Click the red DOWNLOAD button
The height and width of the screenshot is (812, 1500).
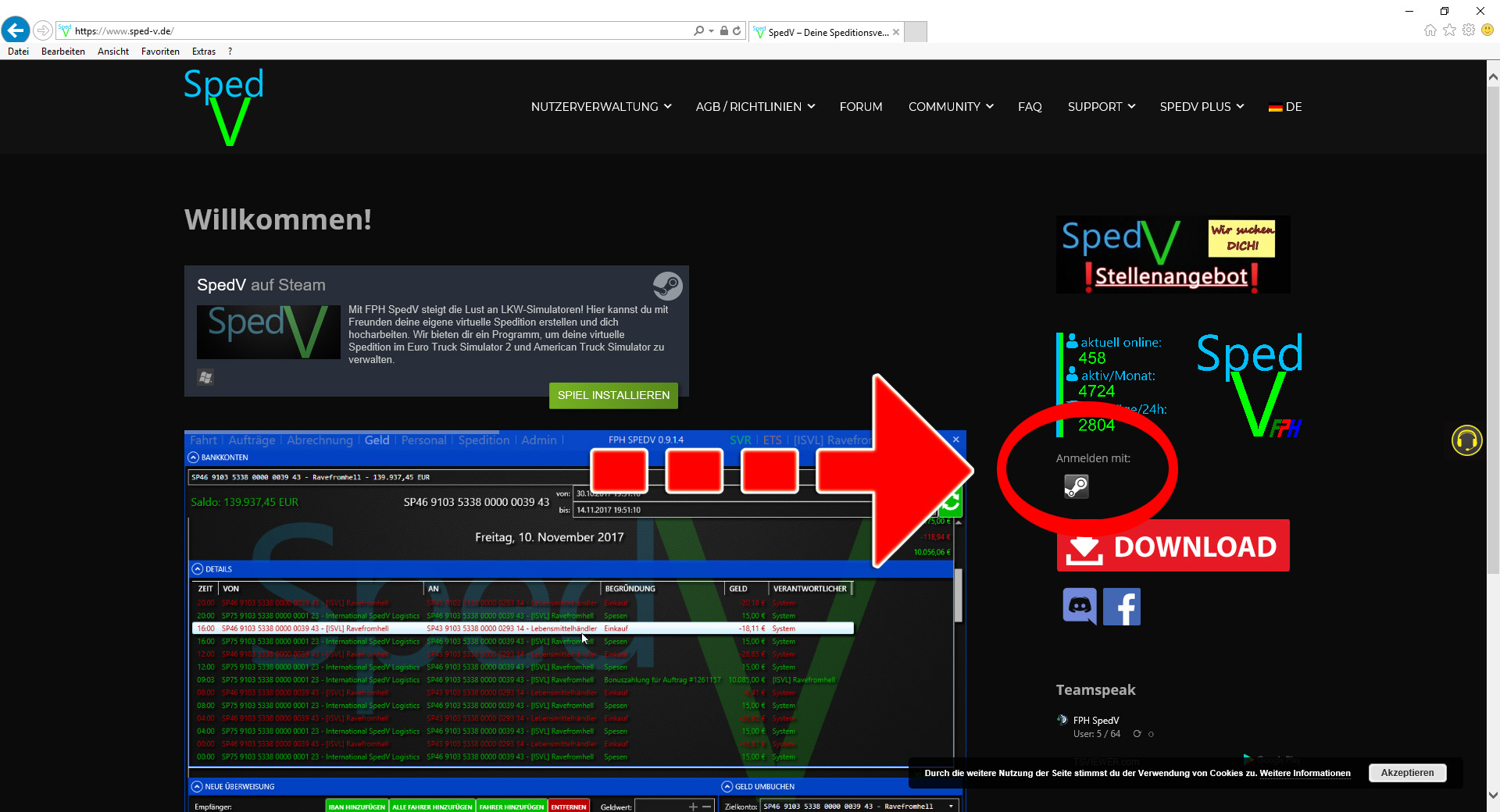coord(1173,546)
